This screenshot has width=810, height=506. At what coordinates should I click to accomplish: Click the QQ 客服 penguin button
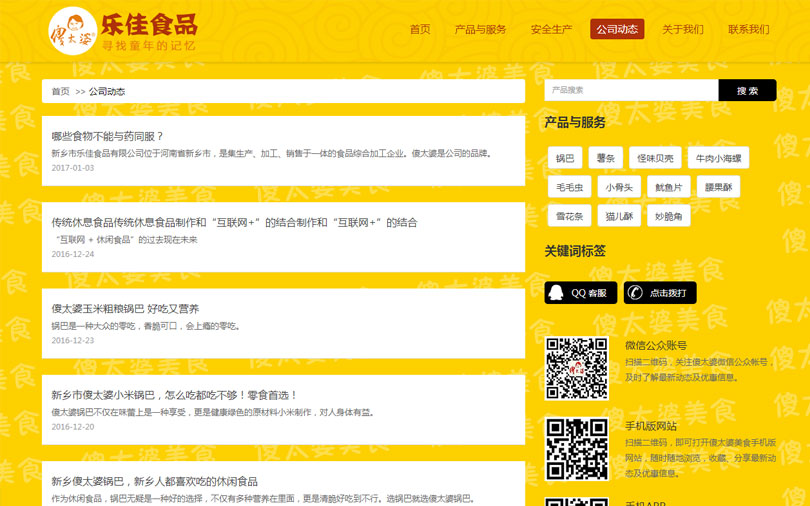pyautogui.click(x=581, y=293)
